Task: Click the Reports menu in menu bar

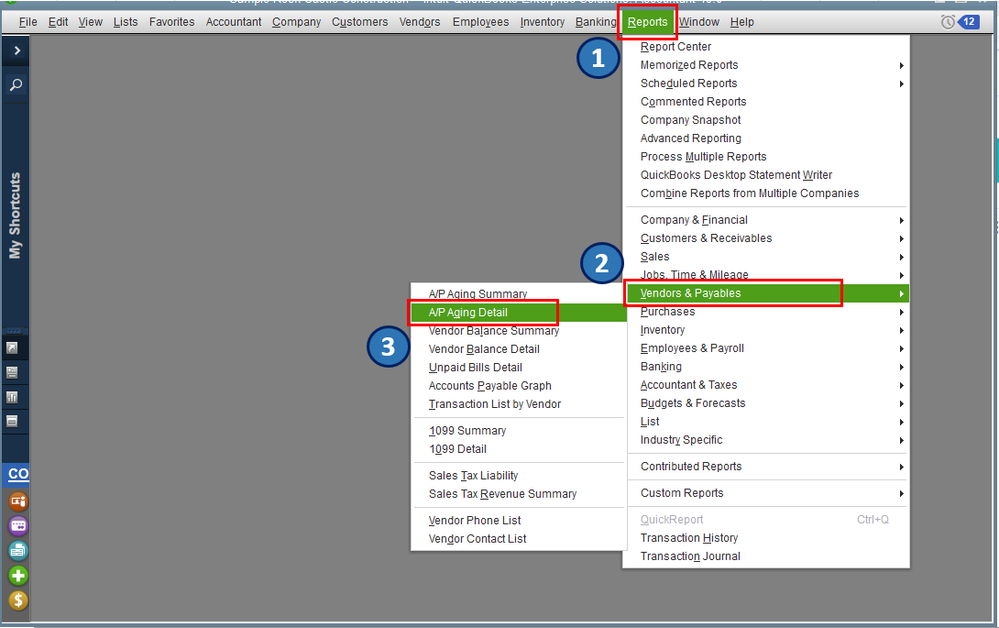Action: point(647,22)
